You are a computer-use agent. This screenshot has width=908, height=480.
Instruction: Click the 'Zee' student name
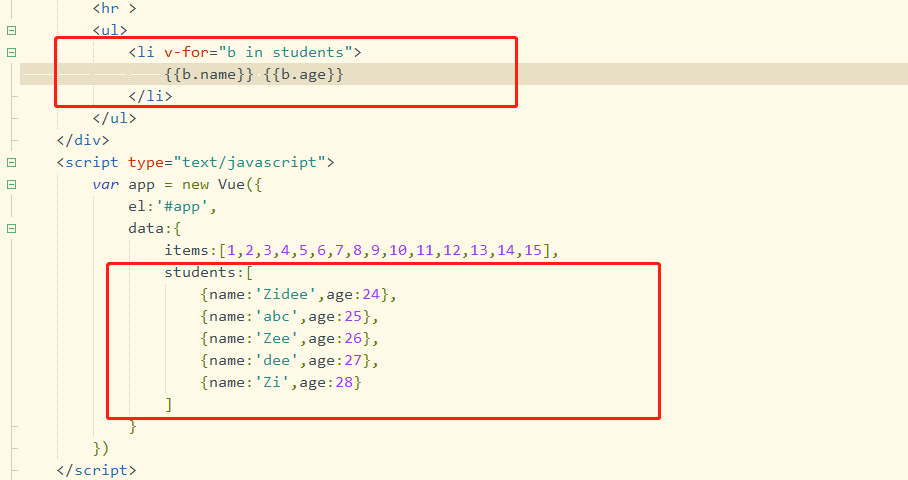[277, 339]
